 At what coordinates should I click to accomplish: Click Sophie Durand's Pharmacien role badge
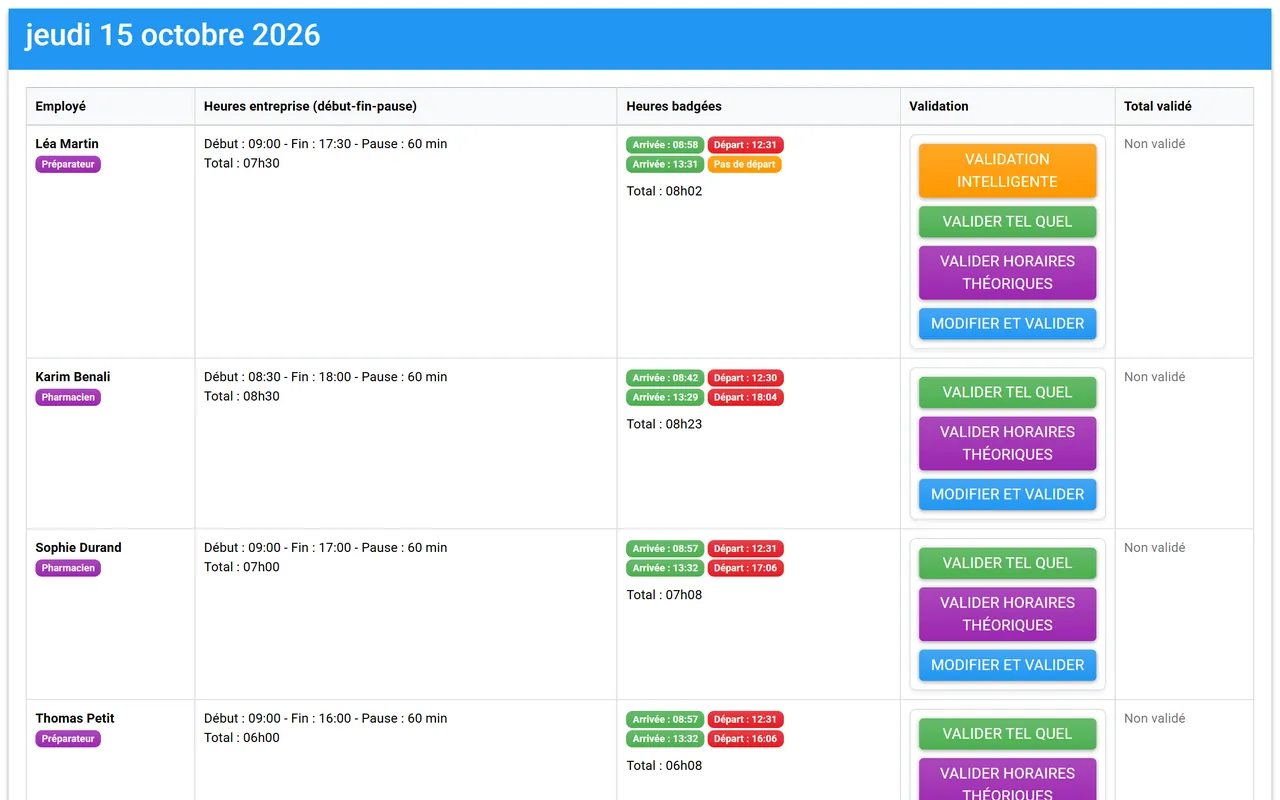pyautogui.click(x=68, y=568)
